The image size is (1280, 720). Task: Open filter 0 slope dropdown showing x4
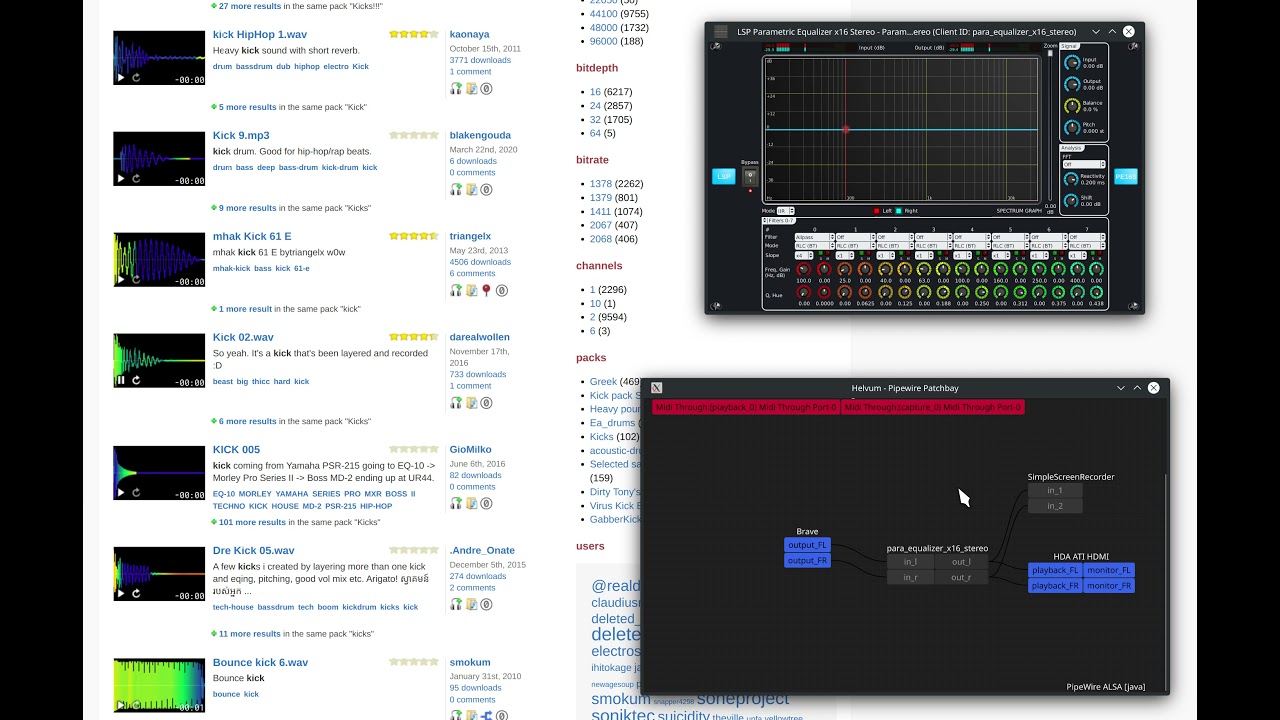(804, 255)
